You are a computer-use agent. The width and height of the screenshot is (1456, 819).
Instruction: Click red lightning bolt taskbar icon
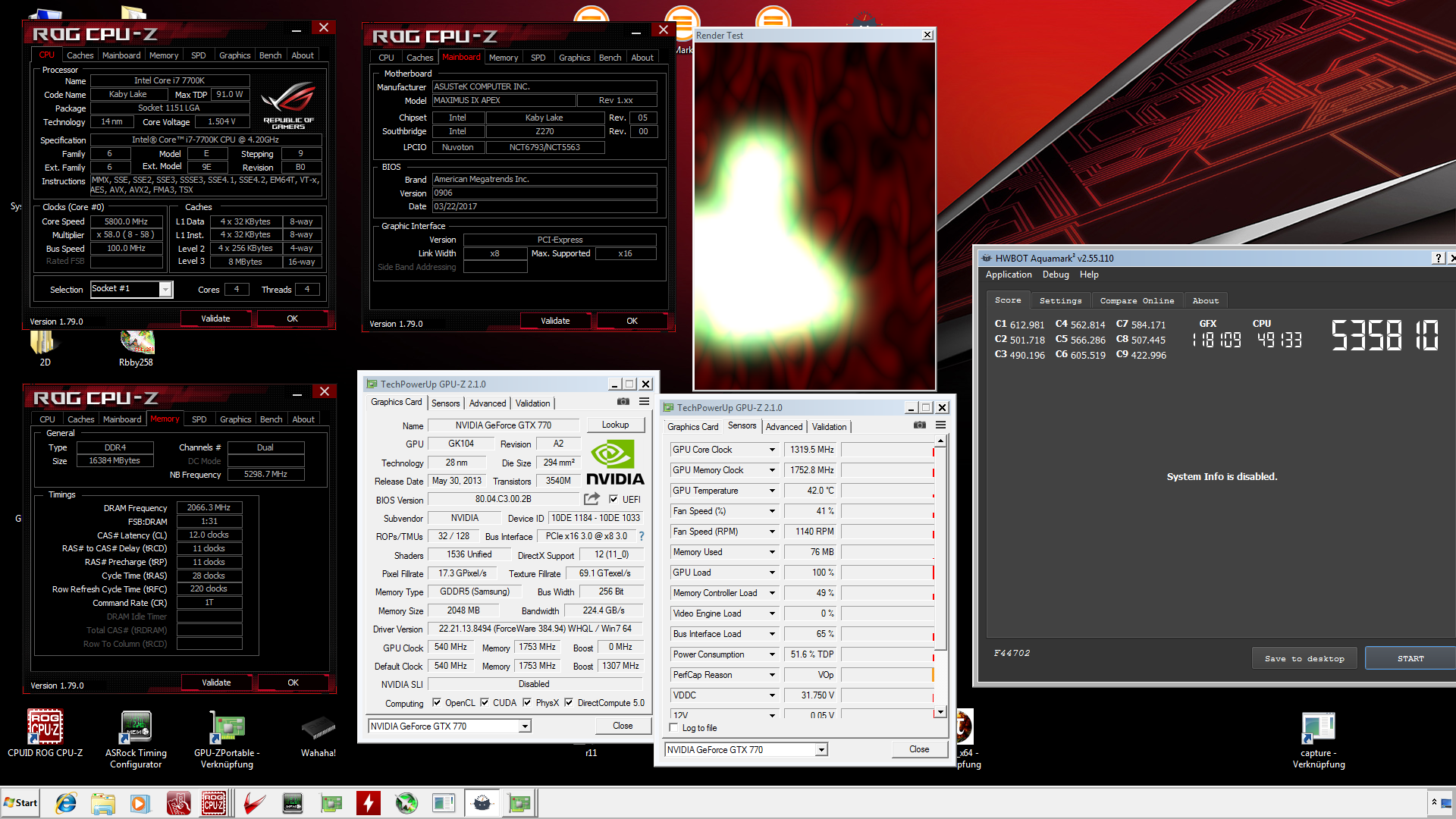click(x=369, y=803)
